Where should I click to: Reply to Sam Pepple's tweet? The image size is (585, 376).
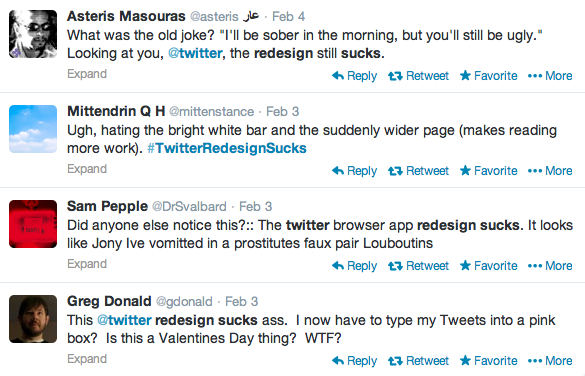354,266
